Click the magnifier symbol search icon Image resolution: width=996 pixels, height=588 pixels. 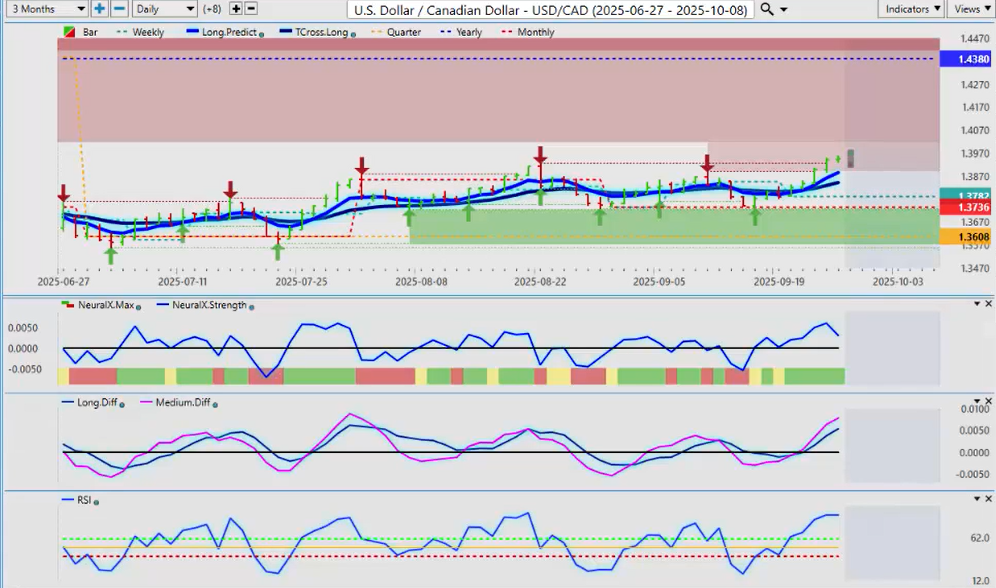pos(767,9)
